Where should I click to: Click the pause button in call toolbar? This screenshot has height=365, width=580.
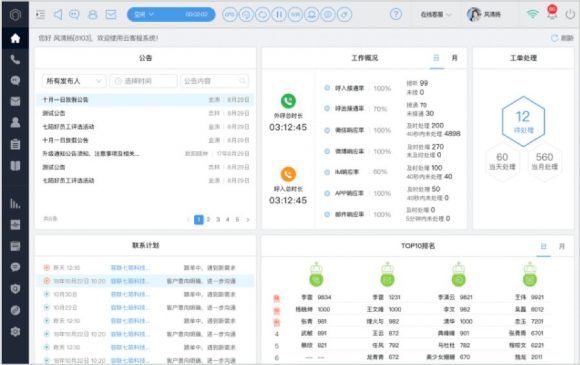coord(279,14)
